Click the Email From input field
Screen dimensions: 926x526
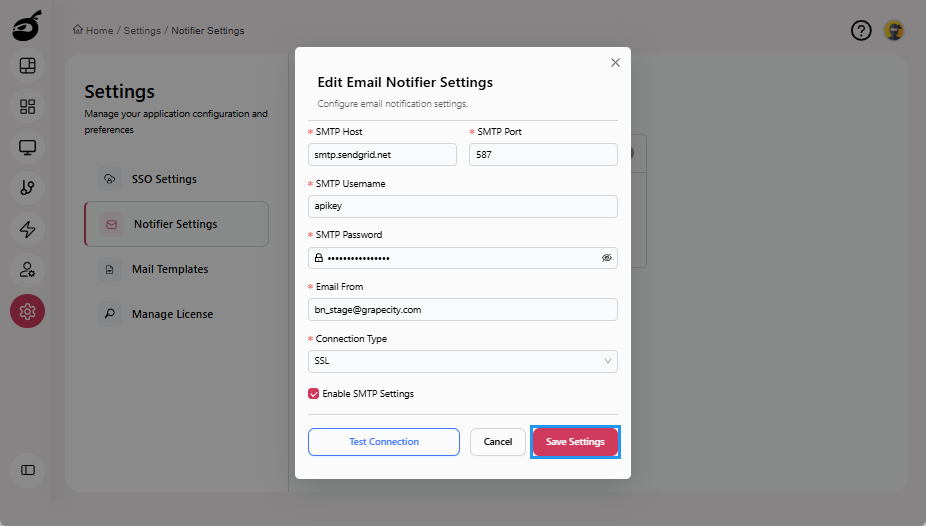pos(463,310)
